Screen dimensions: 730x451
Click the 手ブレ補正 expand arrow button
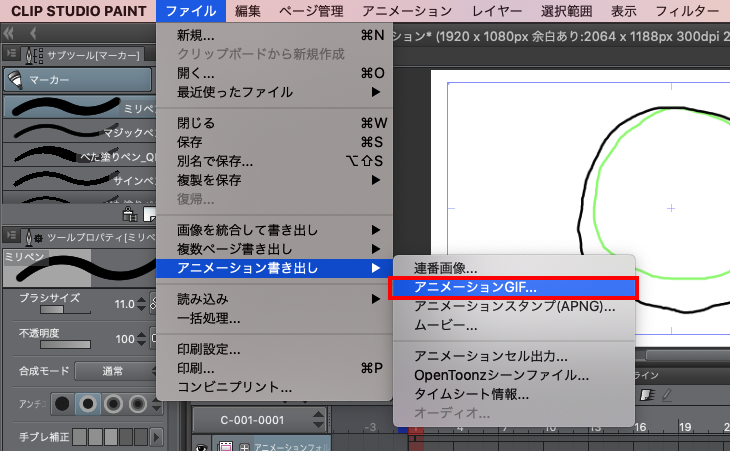click(x=157, y=437)
